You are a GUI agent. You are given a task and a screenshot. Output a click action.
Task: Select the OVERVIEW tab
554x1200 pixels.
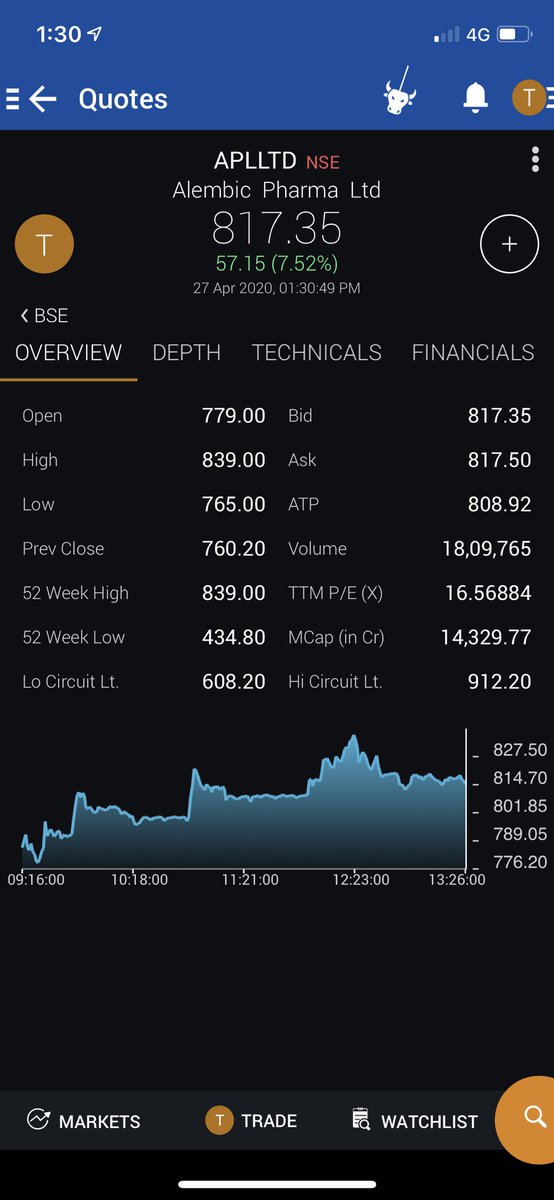[x=68, y=353]
